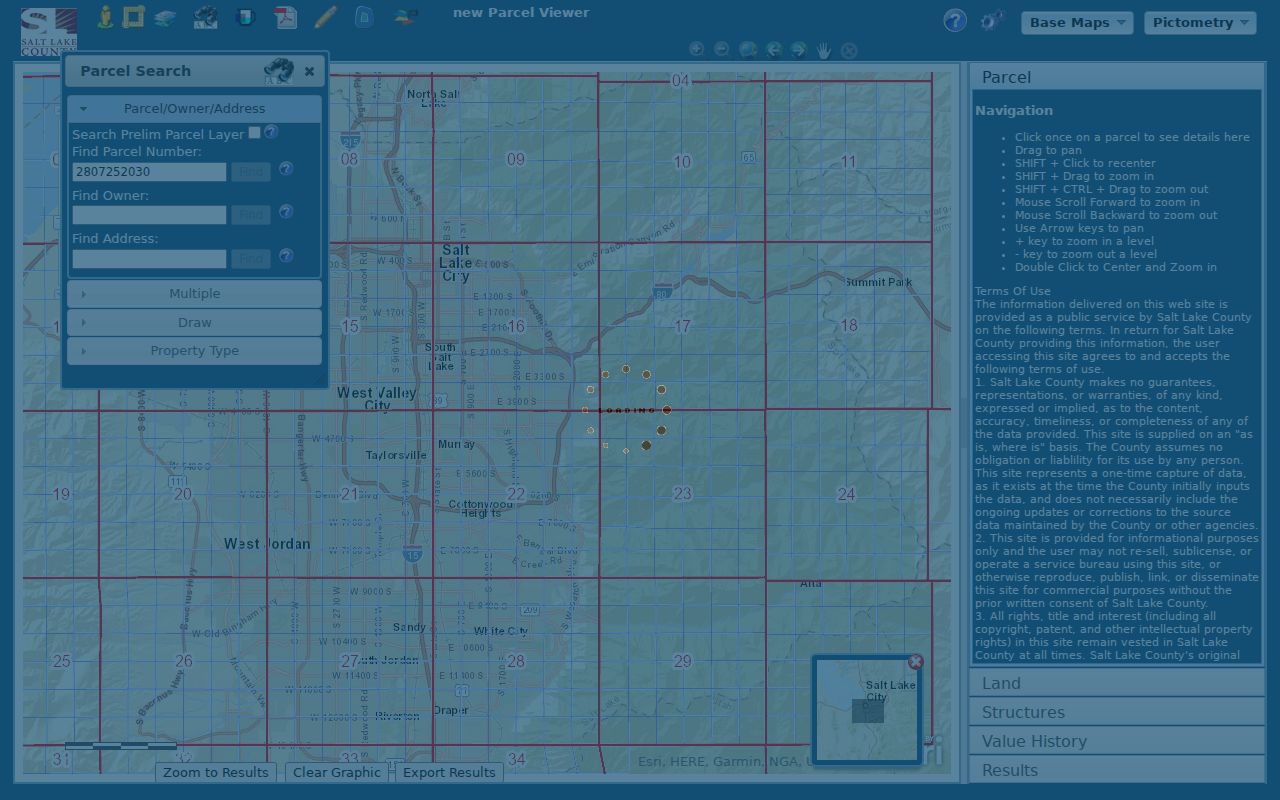Click Export Results button
Screen dimensions: 1280x800
coord(449,772)
